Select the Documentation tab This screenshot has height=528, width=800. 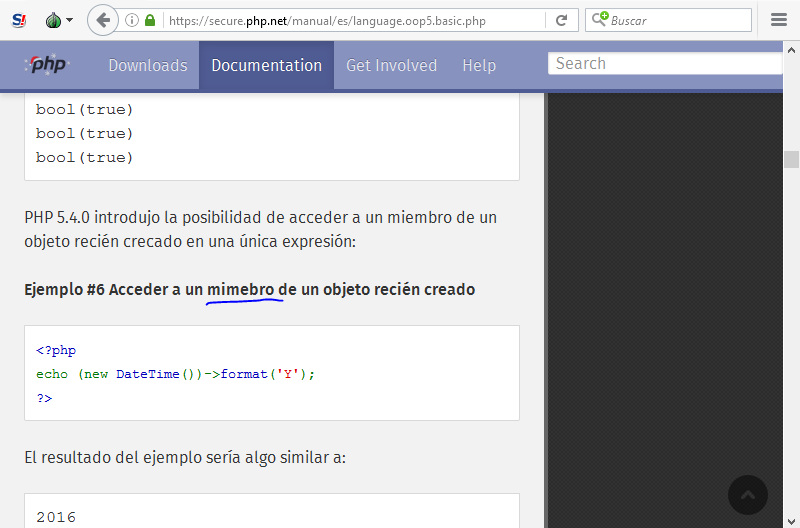coord(266,65)
